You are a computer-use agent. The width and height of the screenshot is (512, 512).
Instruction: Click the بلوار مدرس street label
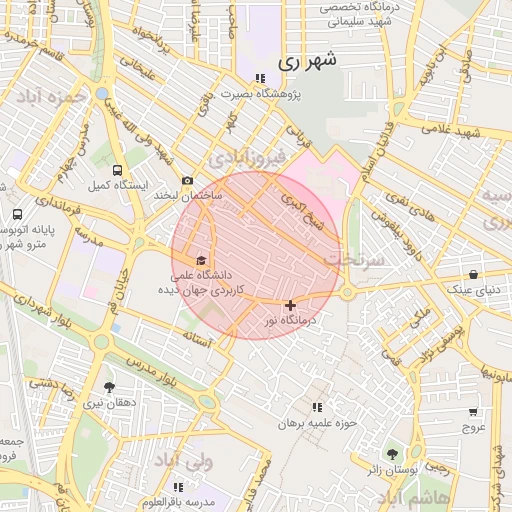[x=152, y=372]
